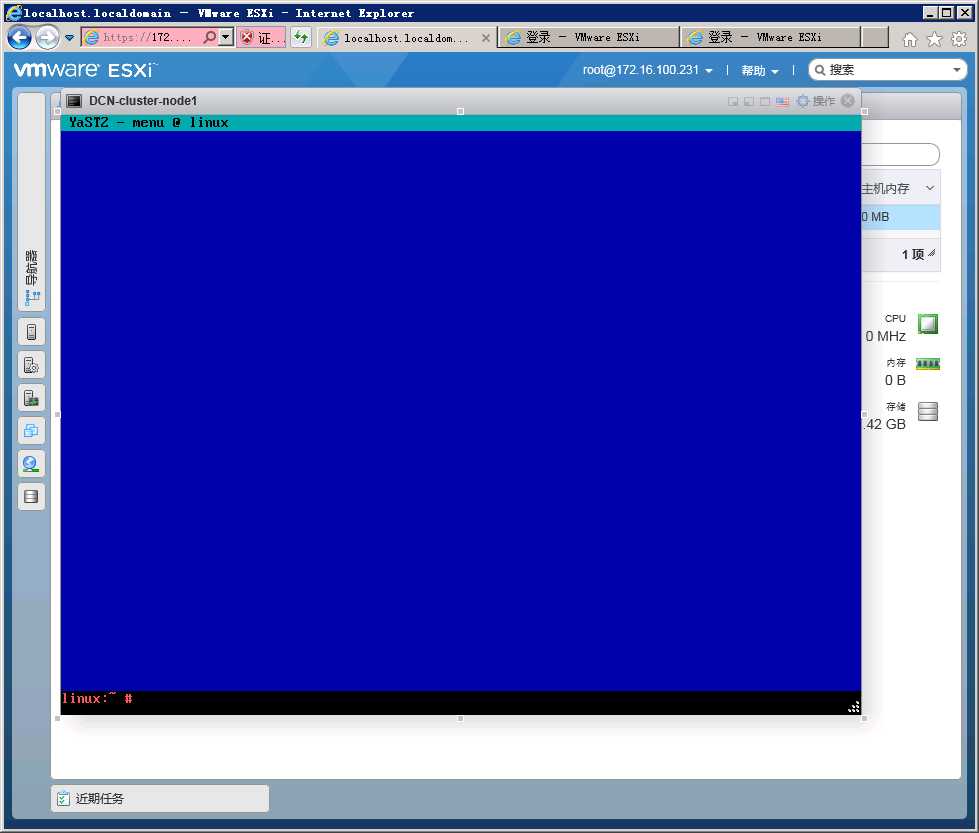Click the first console window size icon
Screen dimensions: 979x833
tap(733, 101)
